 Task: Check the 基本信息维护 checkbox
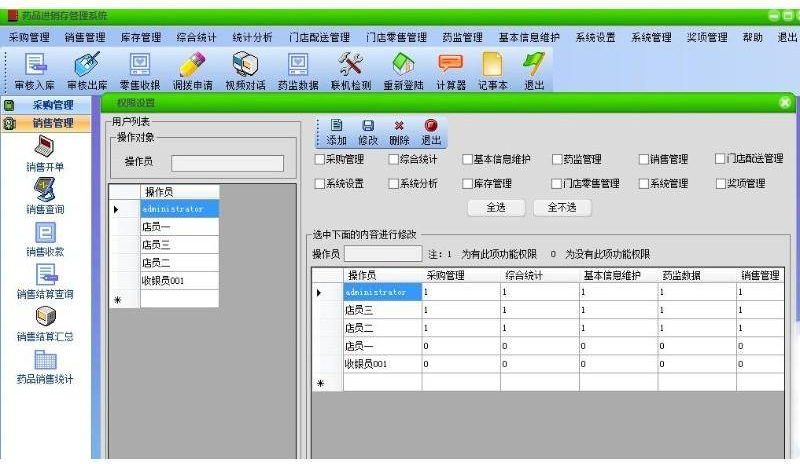coord(467,159)
